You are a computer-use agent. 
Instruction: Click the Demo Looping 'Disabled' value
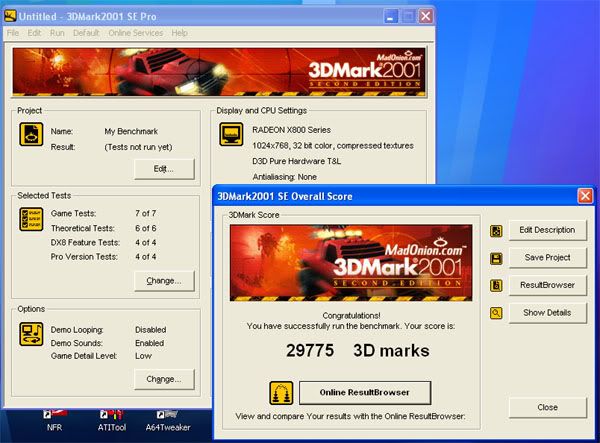[150, 330]
